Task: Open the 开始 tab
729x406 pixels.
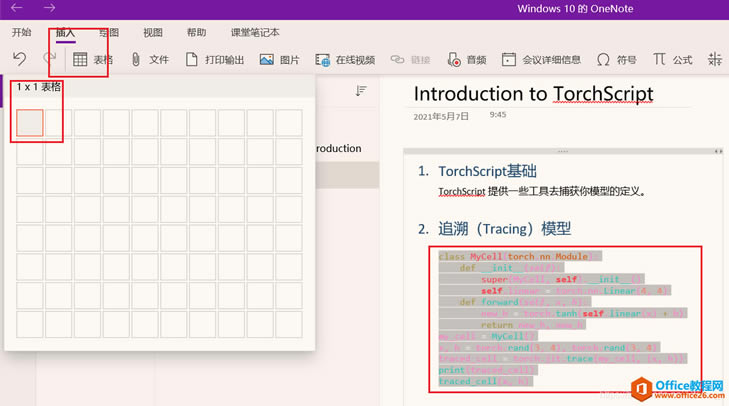Action: click(x=21, y=32)
